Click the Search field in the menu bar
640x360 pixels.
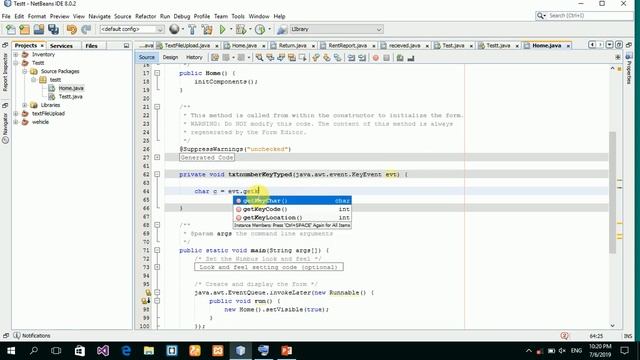coord(584,16)
